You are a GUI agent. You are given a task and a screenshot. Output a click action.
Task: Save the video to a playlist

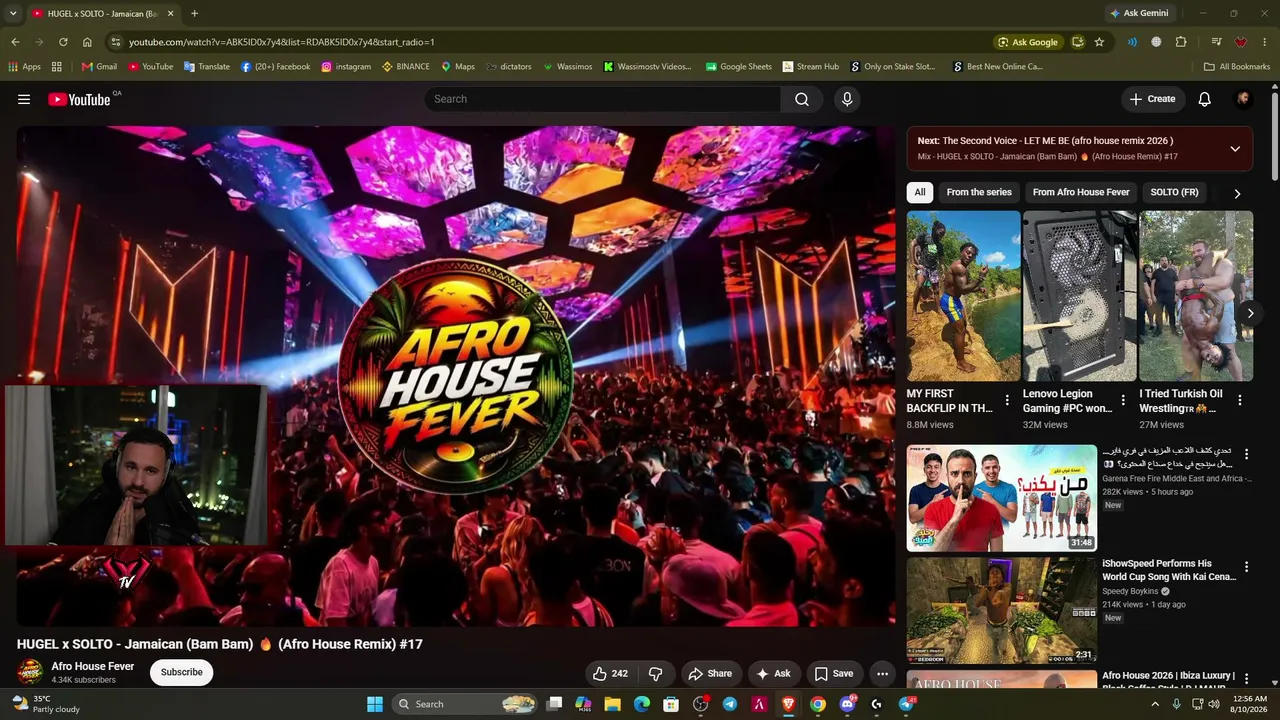coord(834,674)
